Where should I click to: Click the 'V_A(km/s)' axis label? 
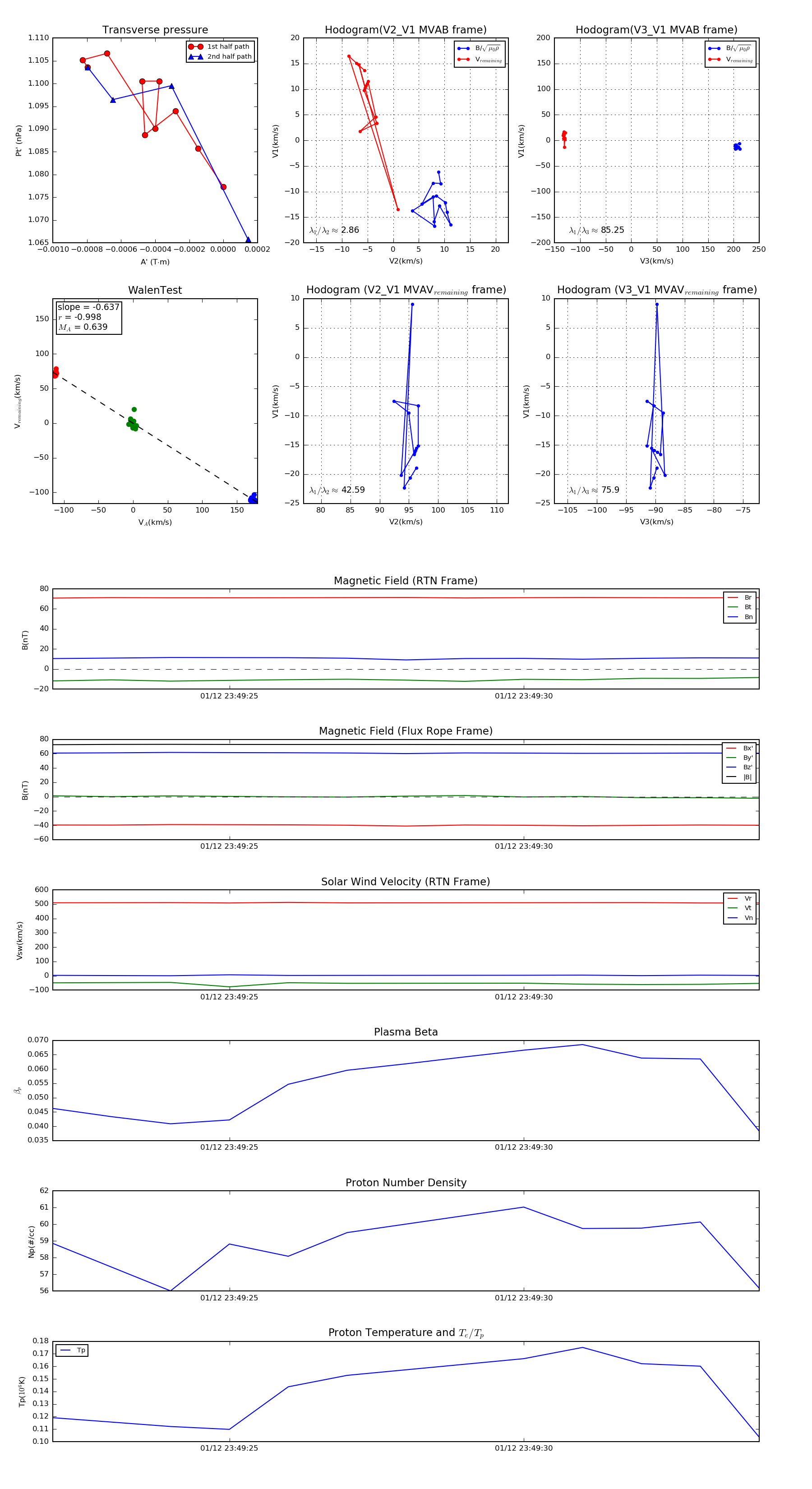point(155,523)
